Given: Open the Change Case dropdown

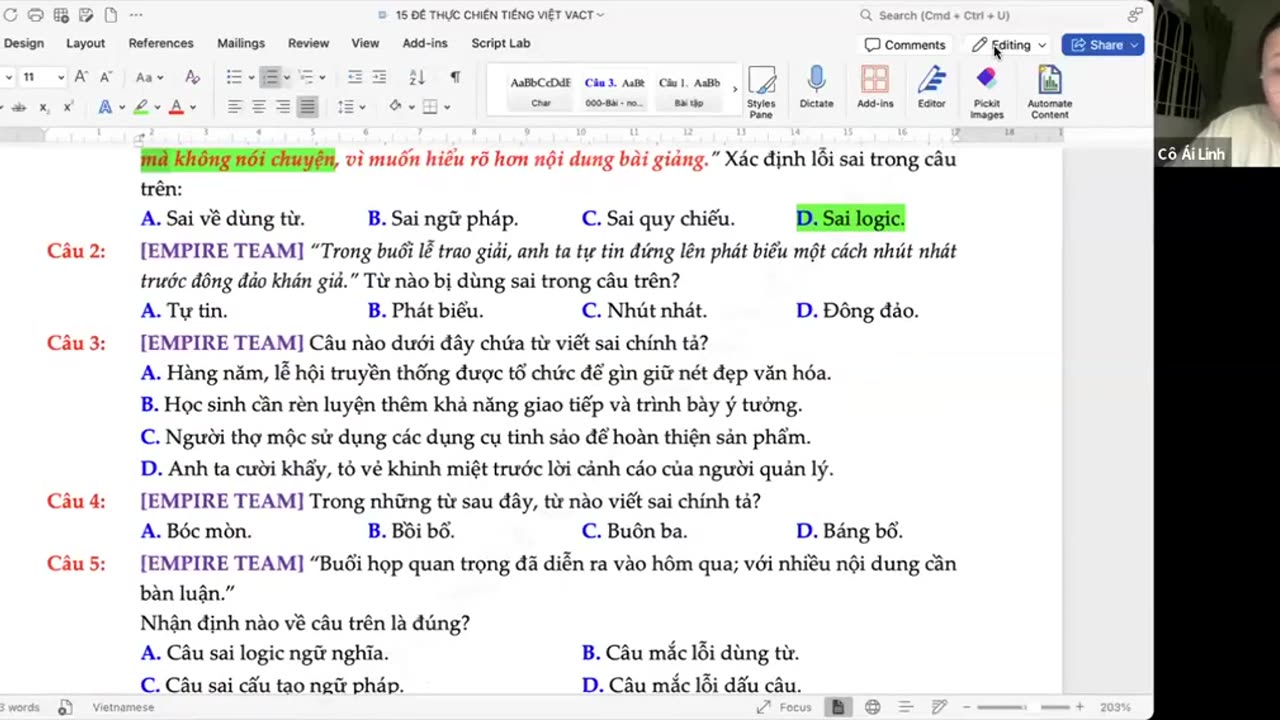Looking at the screenshot, I should click(149, 77).
